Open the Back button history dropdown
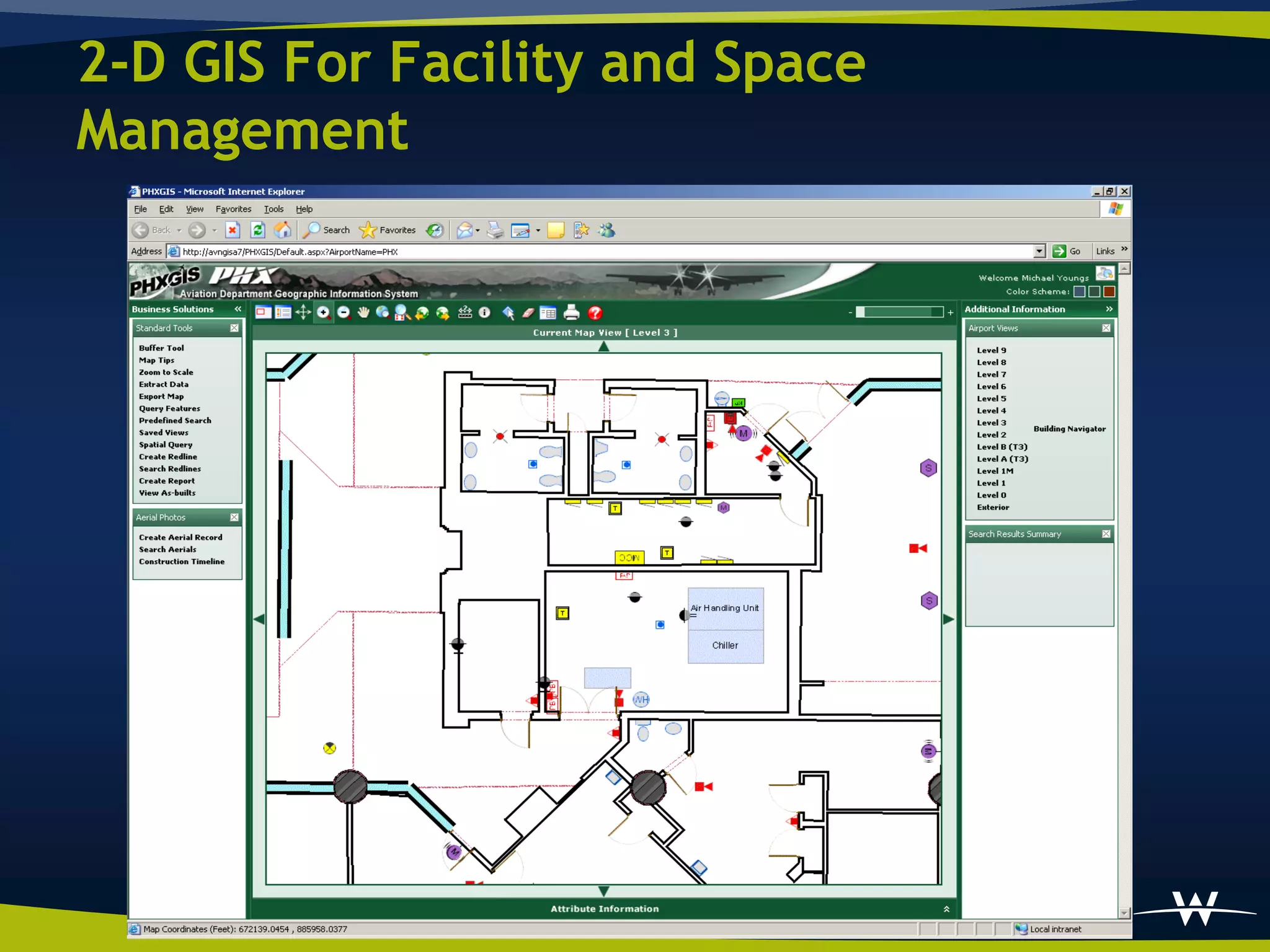 179,231
